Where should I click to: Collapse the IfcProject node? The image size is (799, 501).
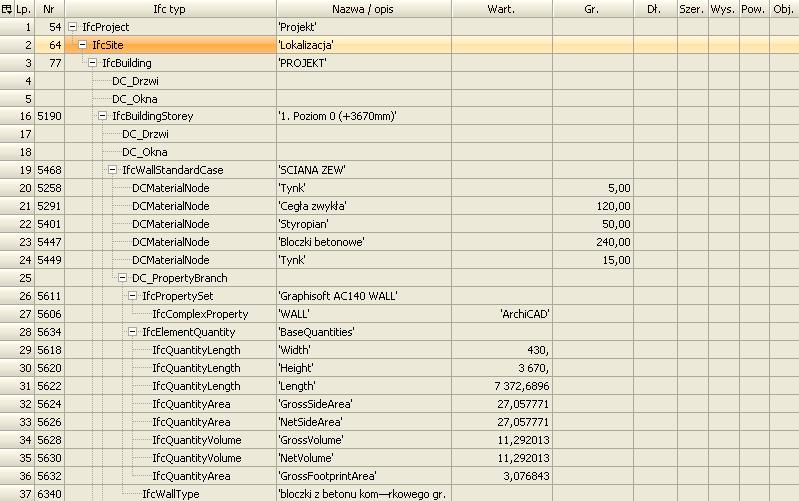(72, 27)
